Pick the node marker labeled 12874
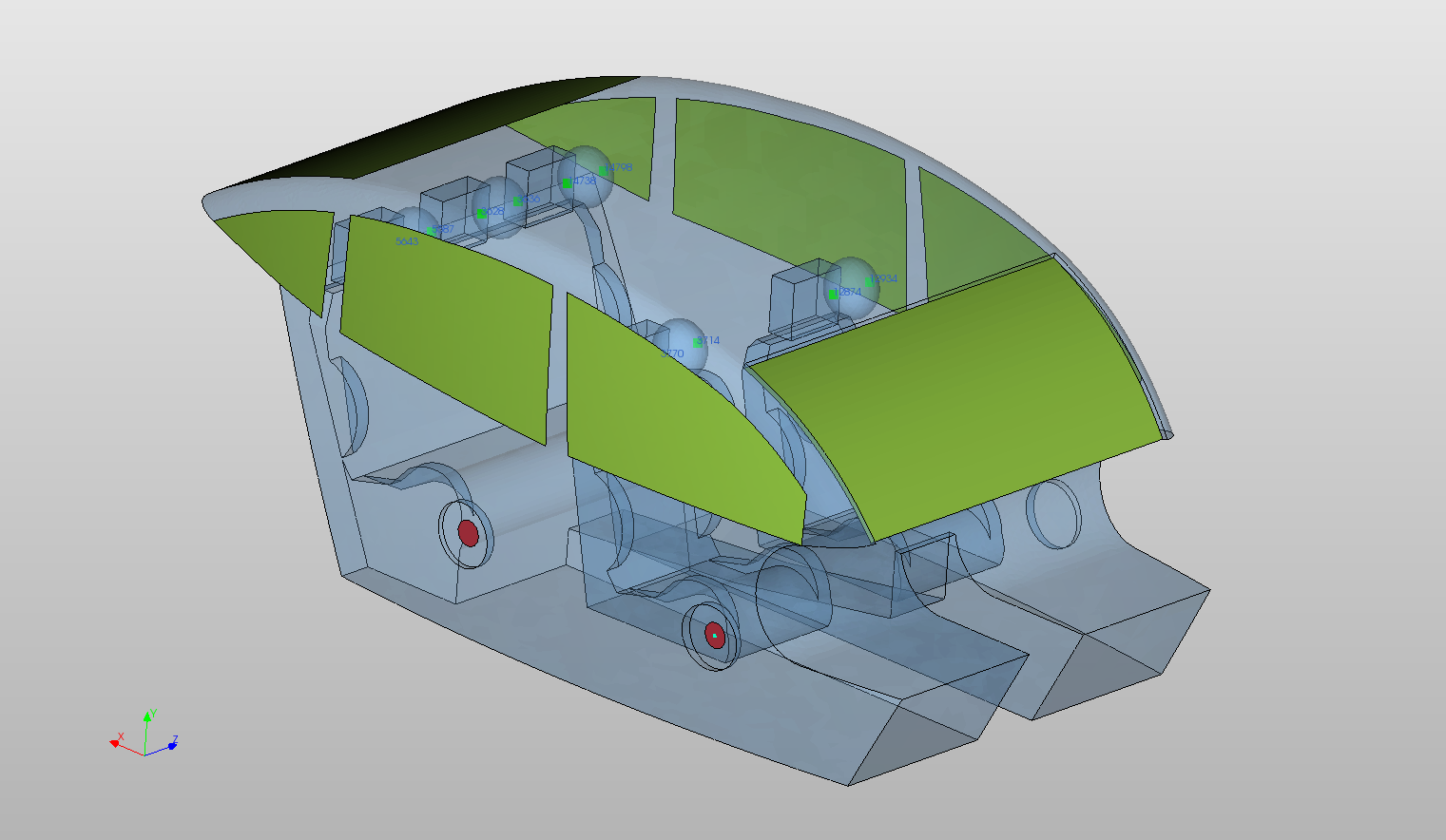Screen dimensions: 1446x840 point(833,295)
